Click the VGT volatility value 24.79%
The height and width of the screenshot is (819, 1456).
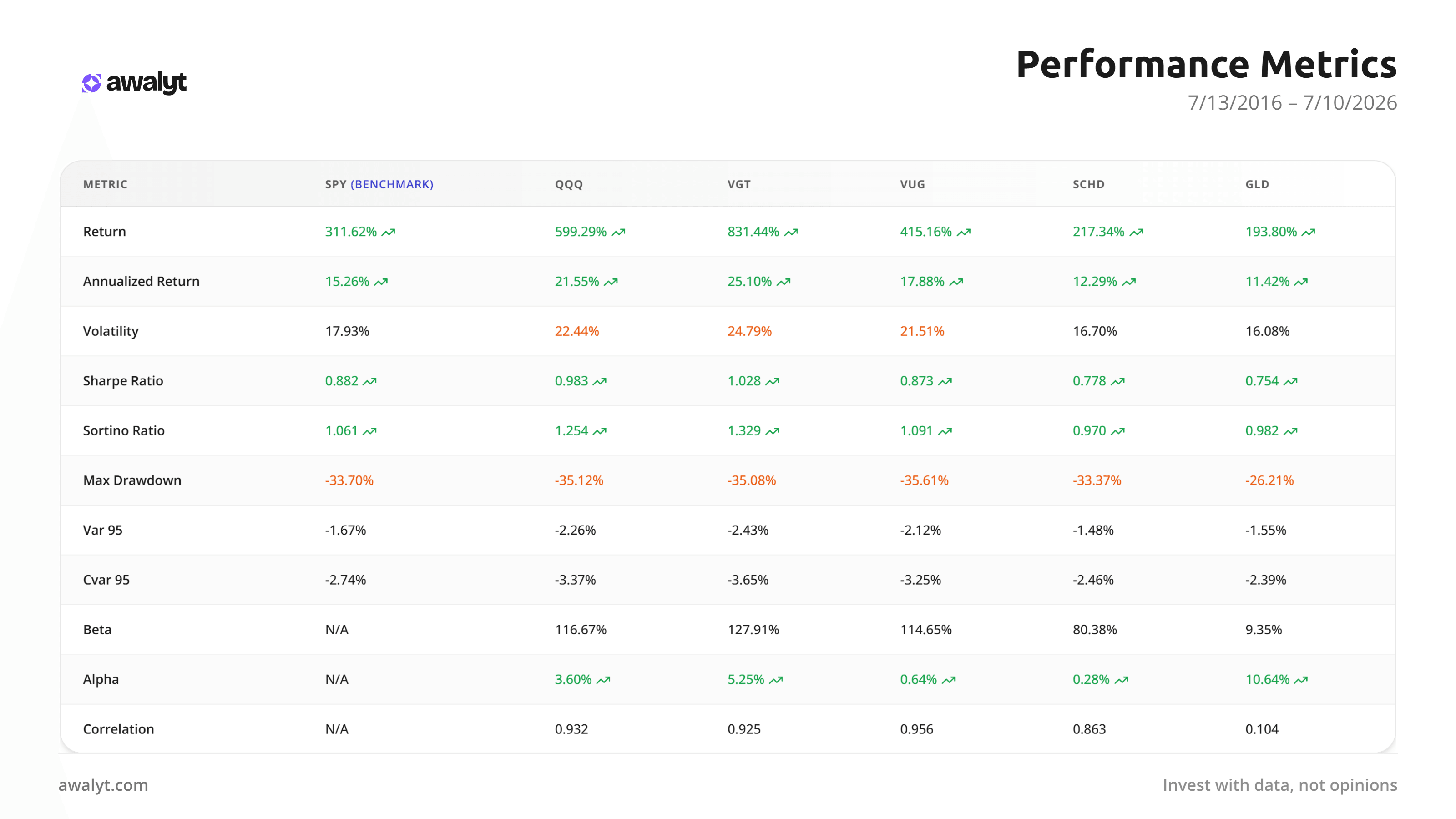coord(749,331)
